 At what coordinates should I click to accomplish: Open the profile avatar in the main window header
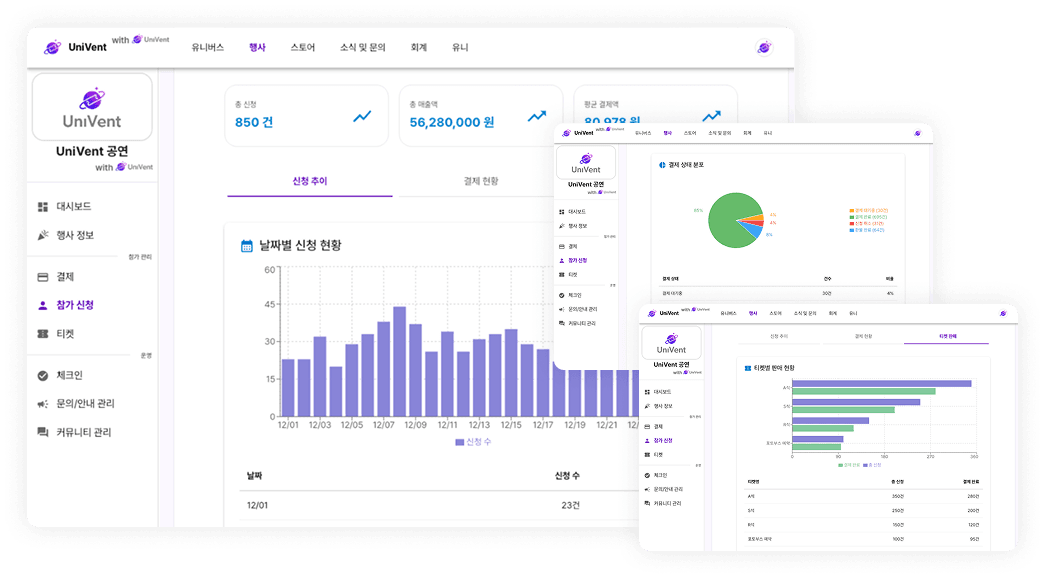point(764,47)
